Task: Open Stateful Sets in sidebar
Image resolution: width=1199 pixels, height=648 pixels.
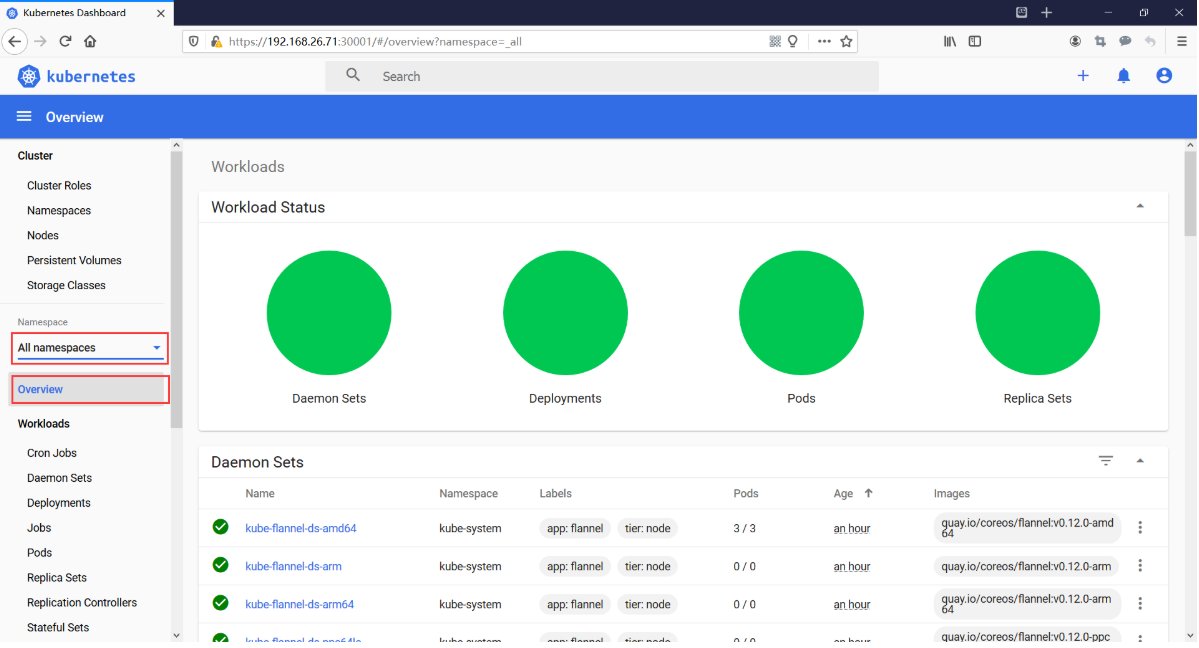Action: [58, 627]
